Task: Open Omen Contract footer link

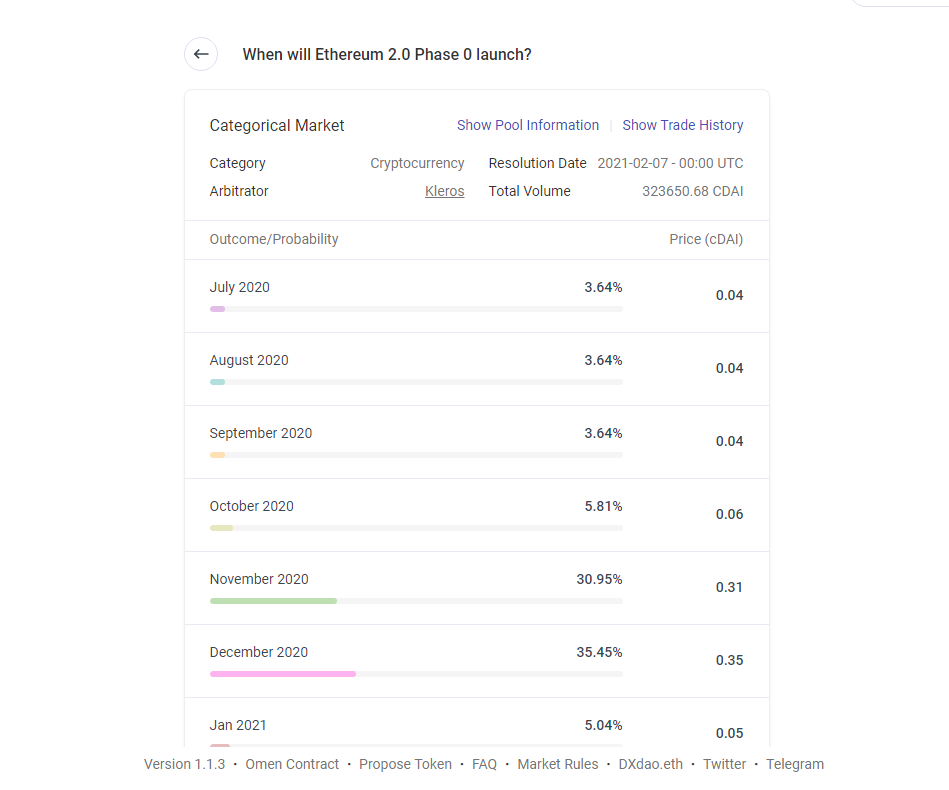Action: 292,764
